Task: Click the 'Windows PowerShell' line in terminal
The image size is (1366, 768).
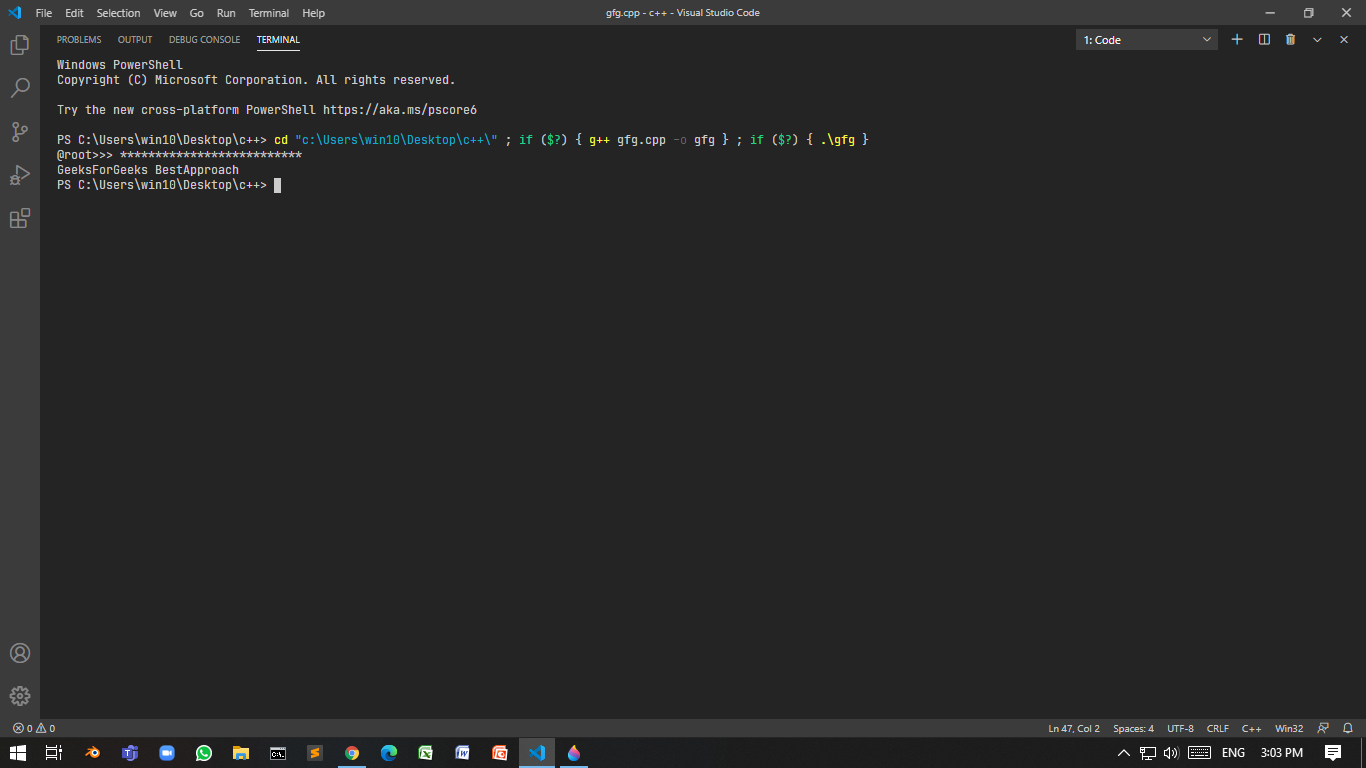Action: (120, 65)
